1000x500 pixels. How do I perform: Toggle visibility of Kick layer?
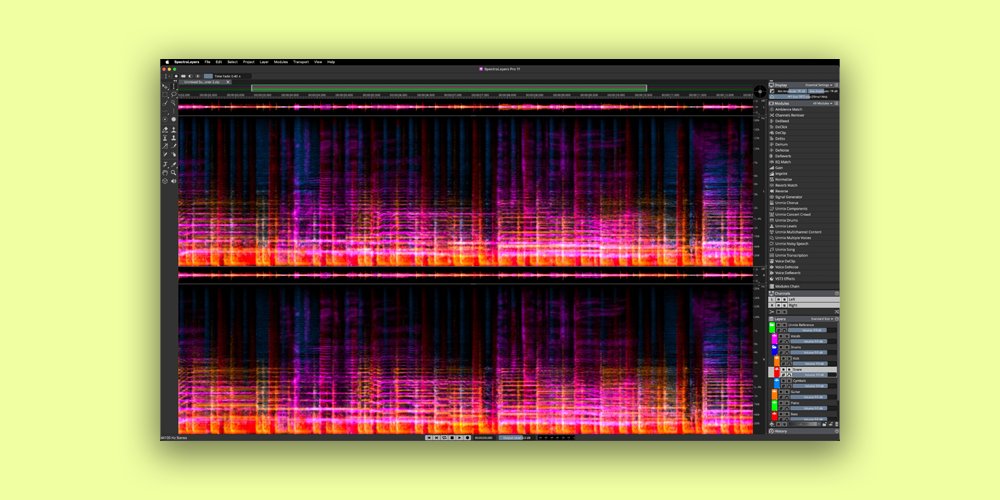tap(784, 358)
